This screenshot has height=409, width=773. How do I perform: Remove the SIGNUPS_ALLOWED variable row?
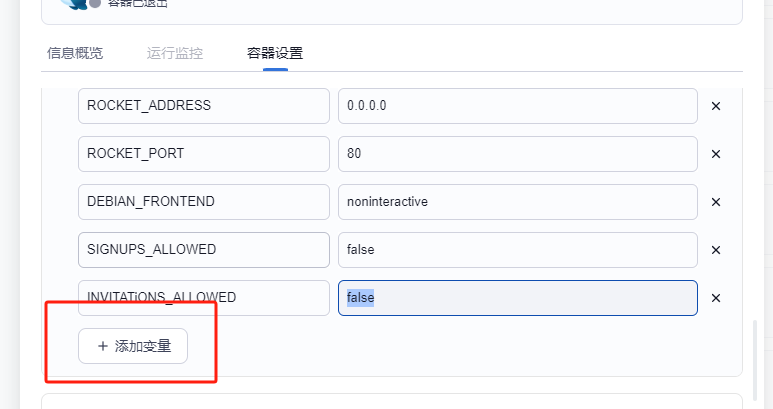click(x=715, y=250)
